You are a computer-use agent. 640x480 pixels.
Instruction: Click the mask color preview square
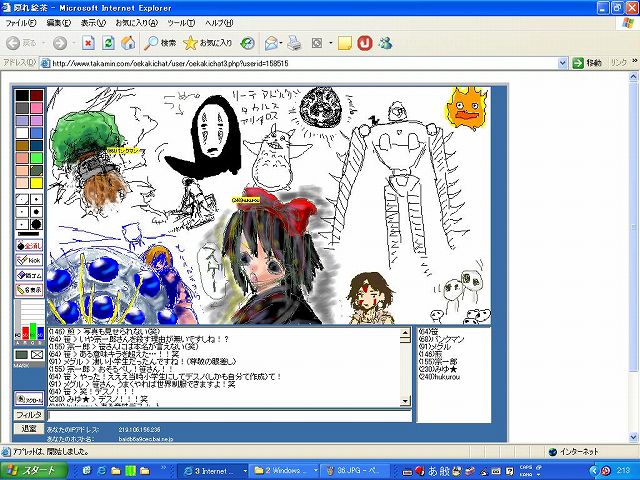coord(22,355)
